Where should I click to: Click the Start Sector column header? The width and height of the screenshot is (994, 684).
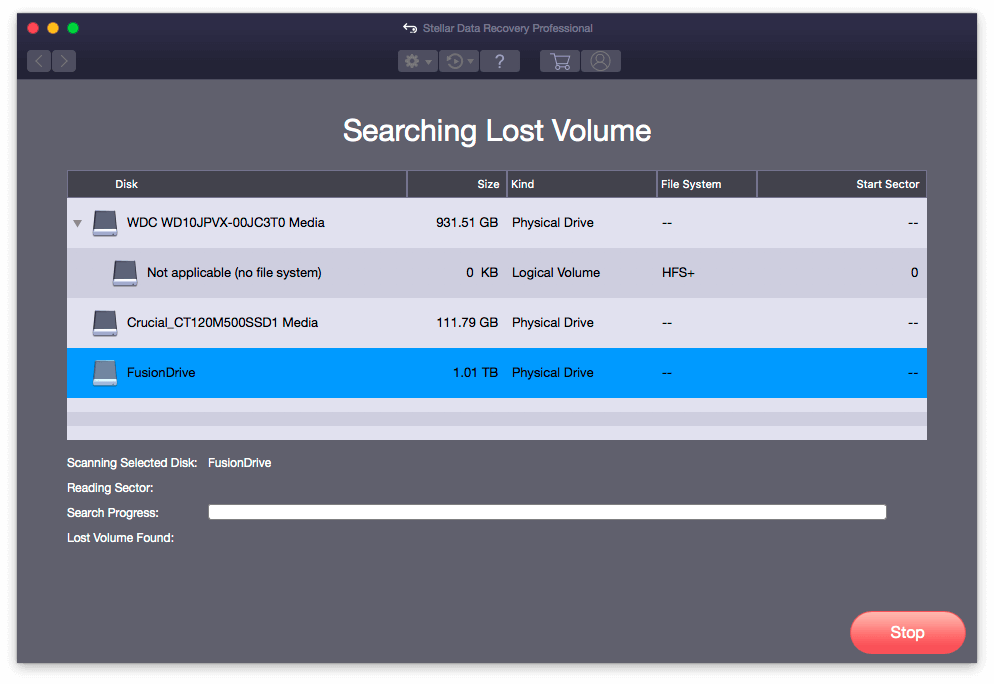[x=842, y=184]
